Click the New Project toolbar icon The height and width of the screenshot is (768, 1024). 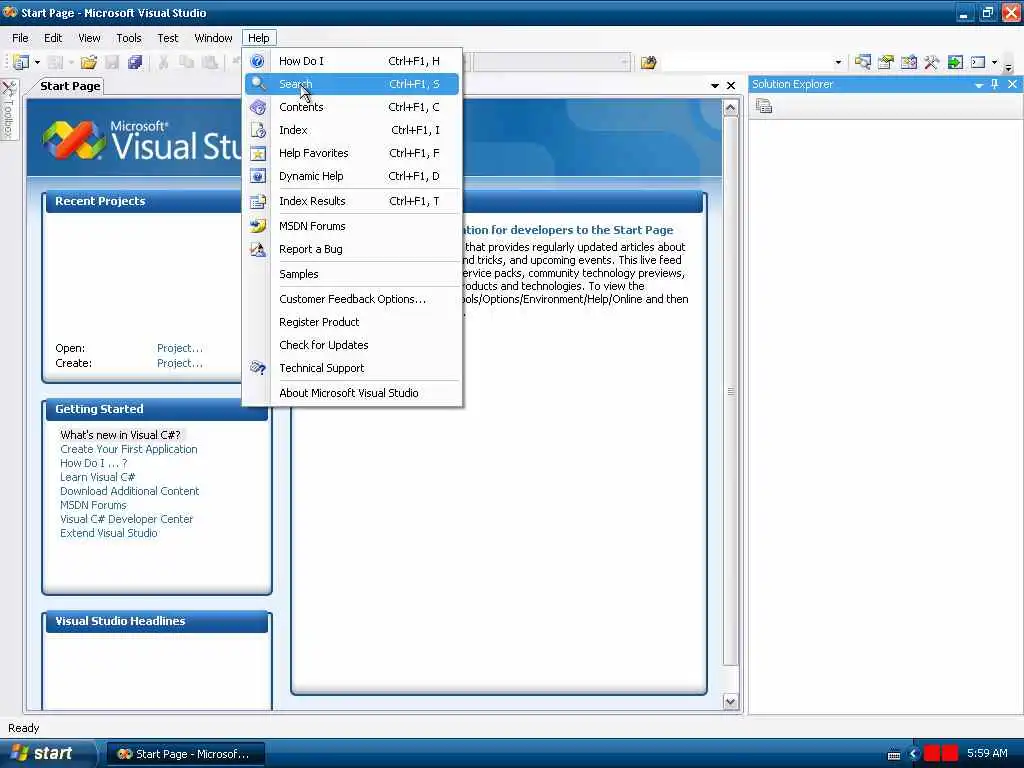click(x=21, y=62)
